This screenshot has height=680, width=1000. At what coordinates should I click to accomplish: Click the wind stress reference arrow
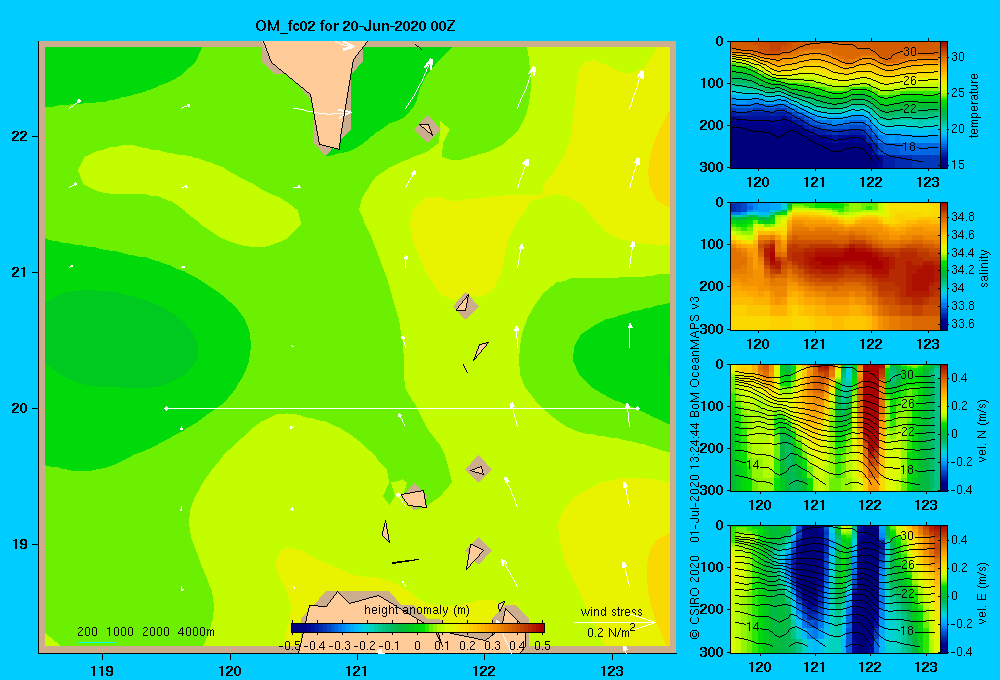[x=614, y=621]
